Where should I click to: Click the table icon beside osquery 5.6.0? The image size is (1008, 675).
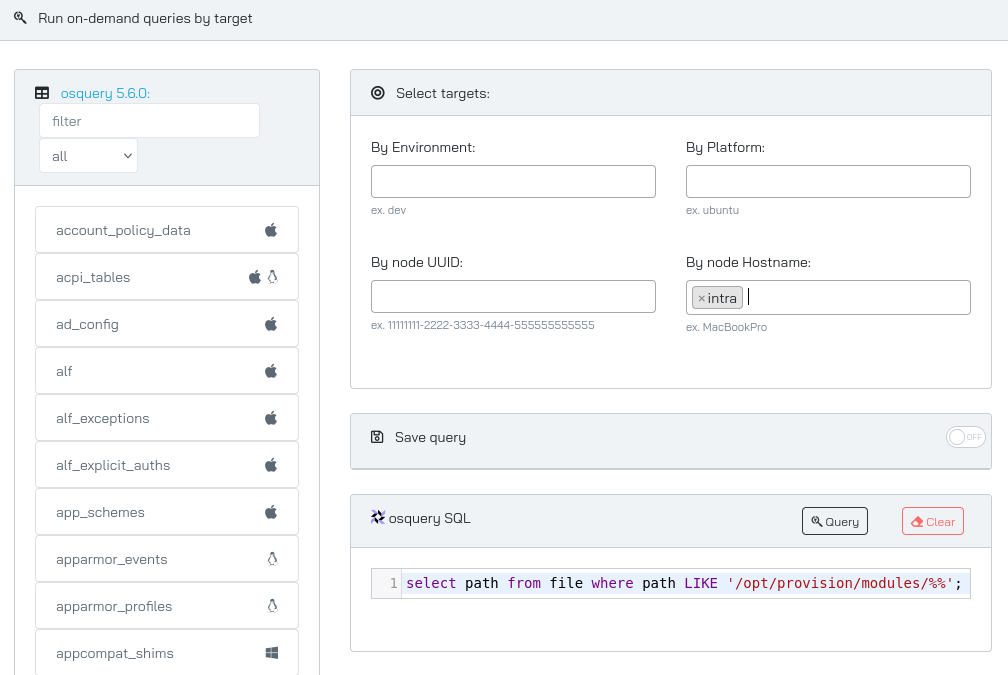(x=42, y=93)
